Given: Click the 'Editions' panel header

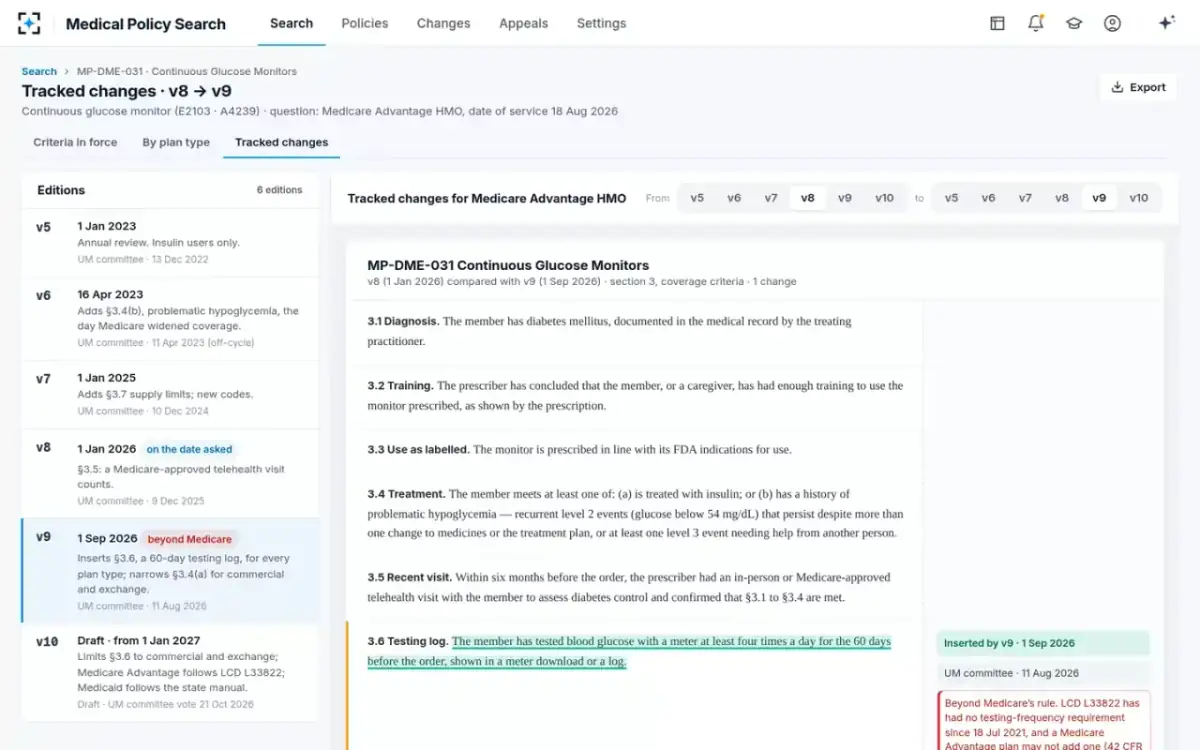Looking at the screenshot, I should (61, 190).
